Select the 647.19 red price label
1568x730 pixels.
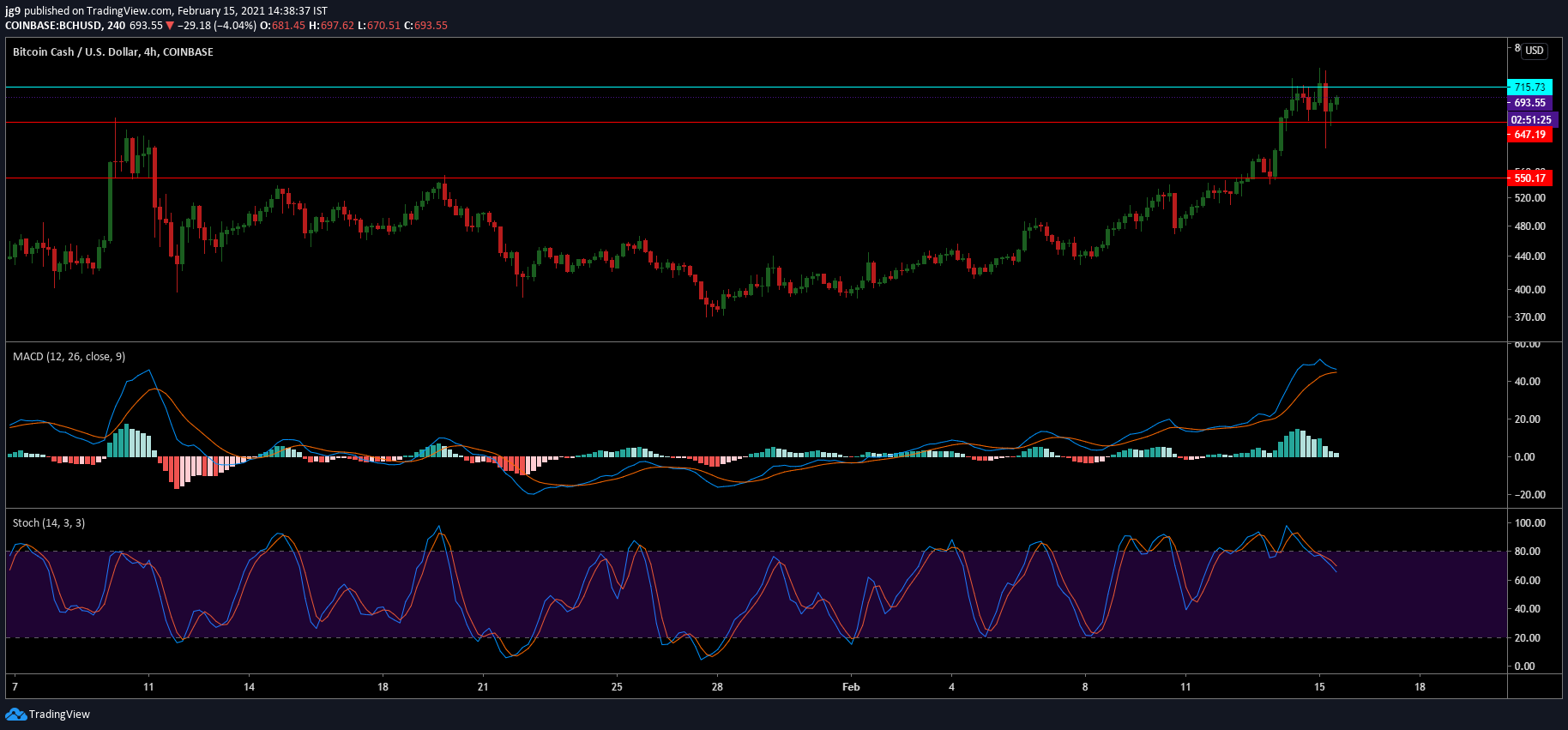coord(1529,135)
